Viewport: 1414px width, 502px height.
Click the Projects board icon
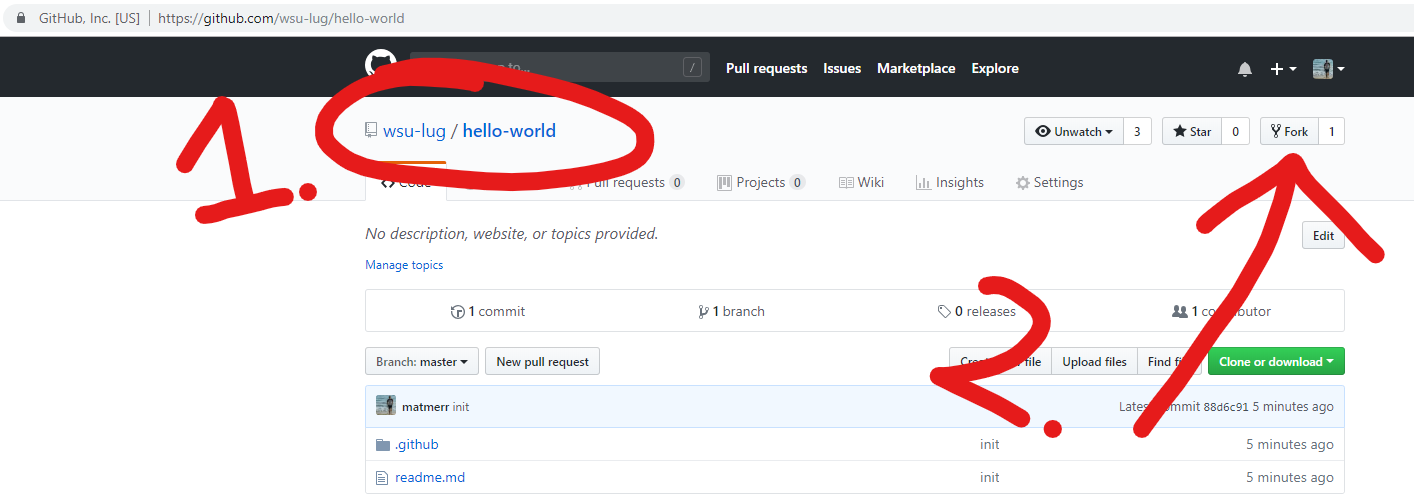pyautogui.click(x=724, y=182)
